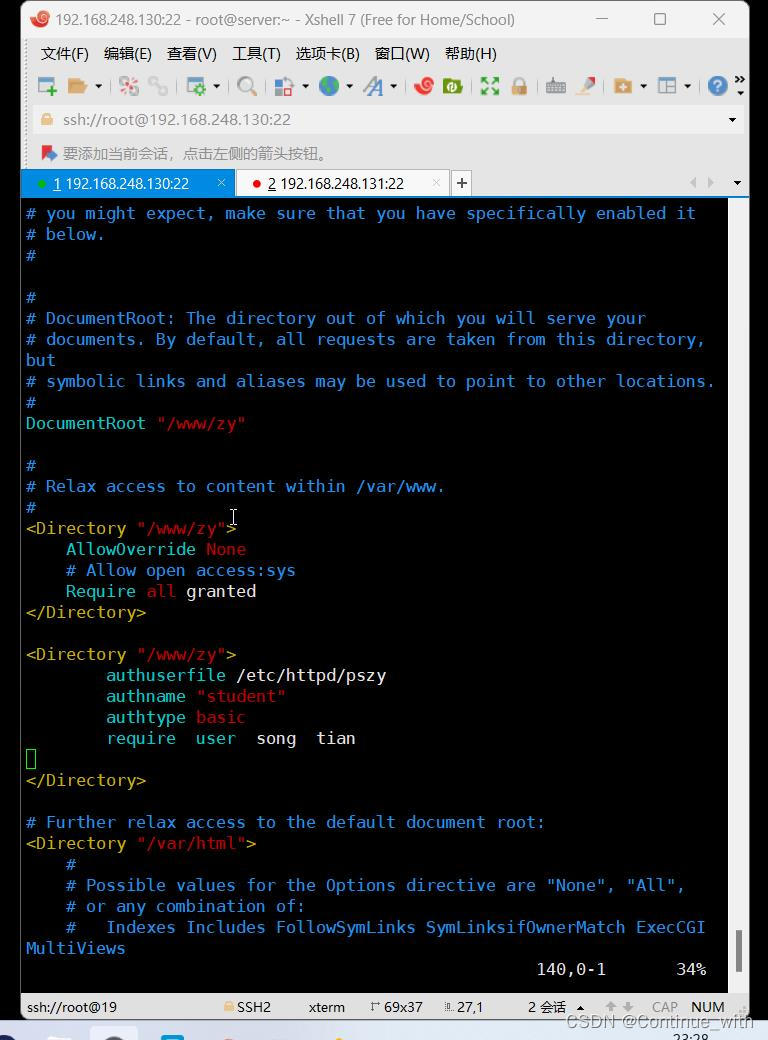
Task: Expand the properties dropdown arrow
Action: [x=216, y=86]
